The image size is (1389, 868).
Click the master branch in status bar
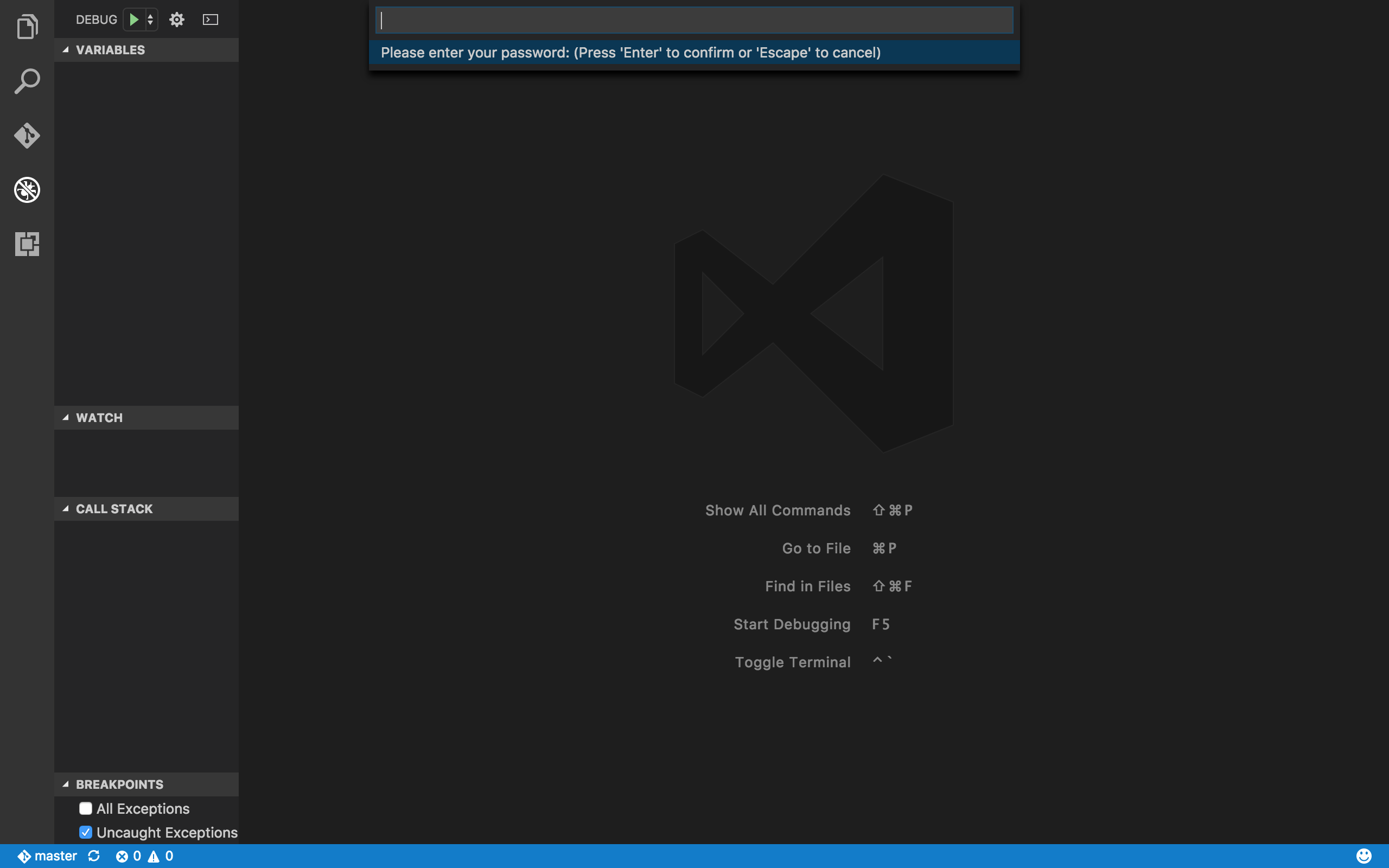[x=48, y=856]
